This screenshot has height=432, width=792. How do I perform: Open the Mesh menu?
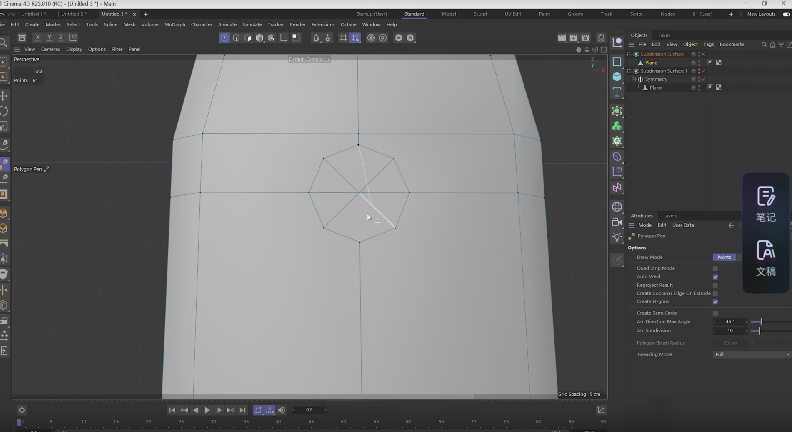pos(129,24)
